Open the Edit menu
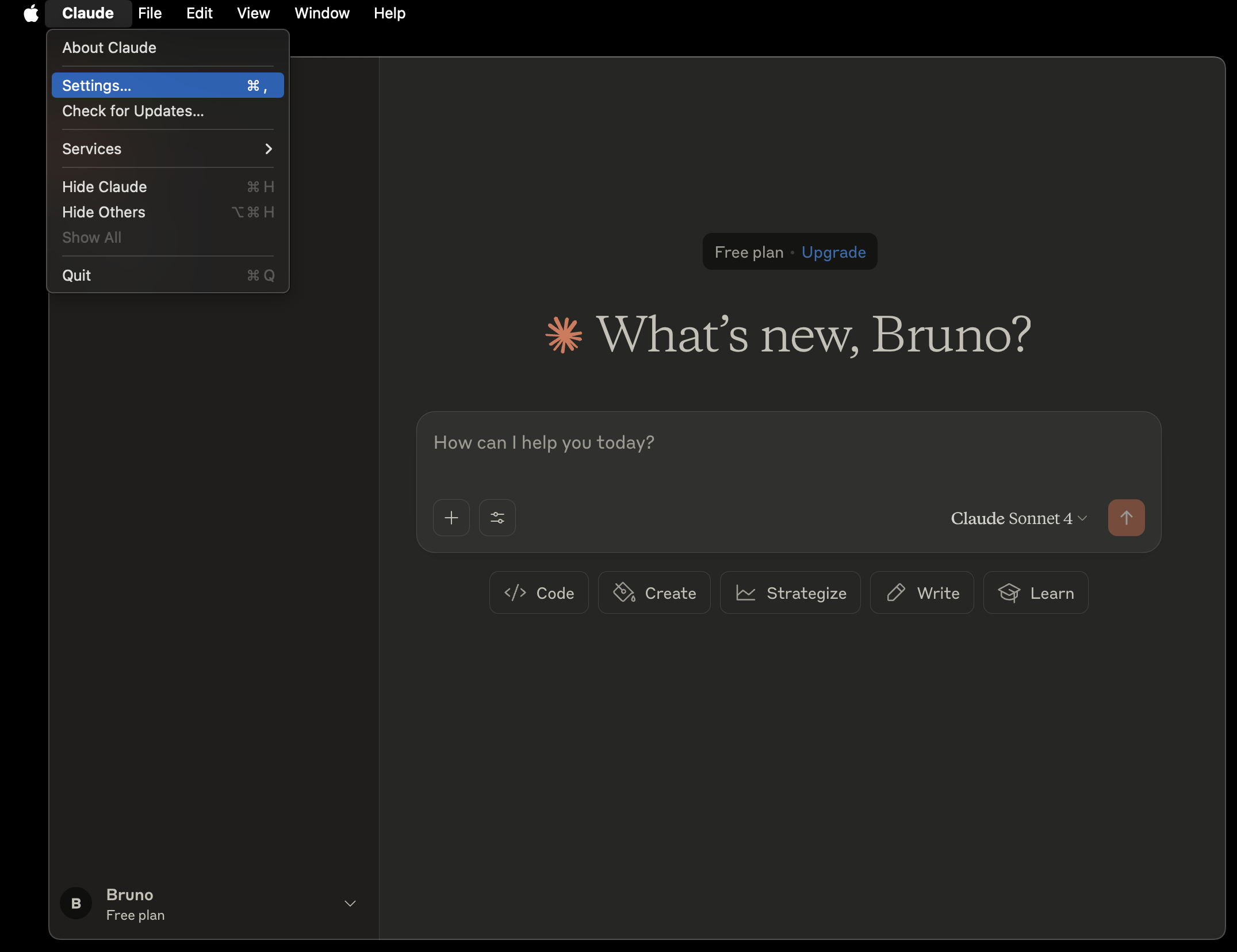Image resolution: width=1237 pixels, height=952 pixels. pyautogui.click(x=200, y=13)
